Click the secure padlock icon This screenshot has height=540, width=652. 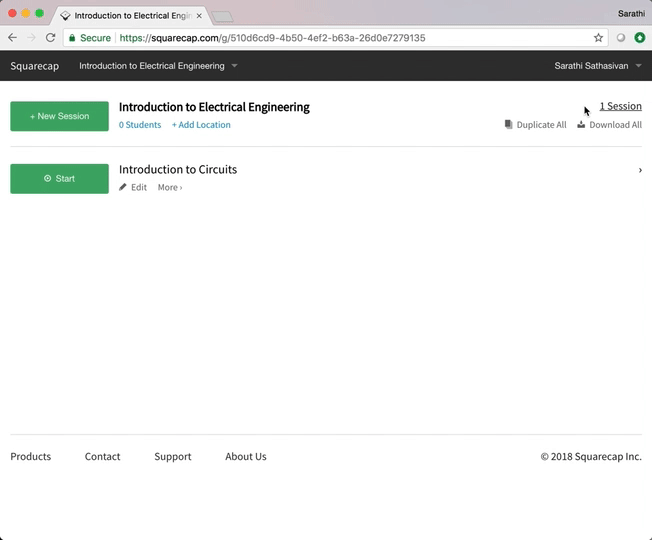74,38
